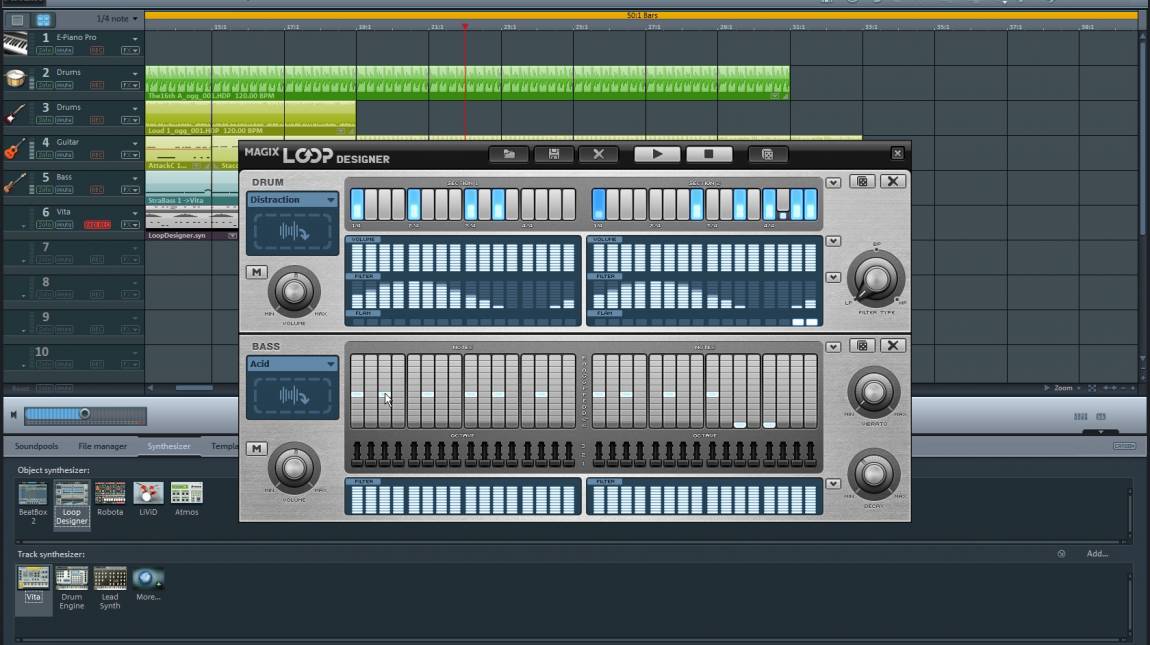Clear the pattern with the Loop Designer top X button
The height and width of the screenshot is (645, 1150).
(x=598, y=154)
